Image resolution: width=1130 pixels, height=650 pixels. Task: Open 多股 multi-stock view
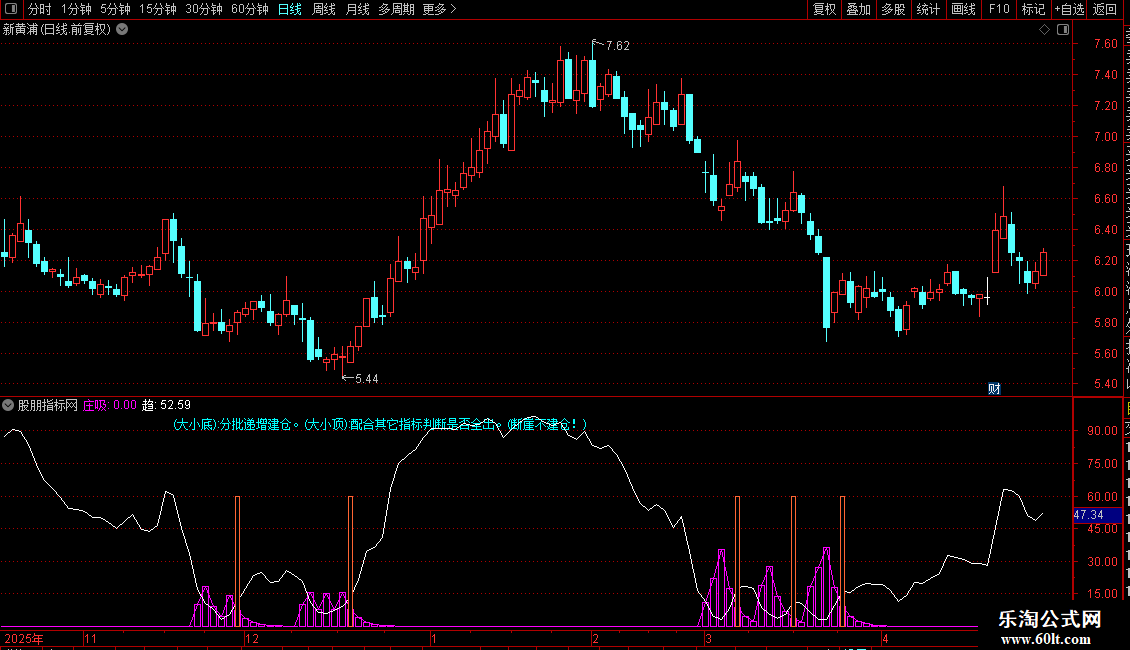pyautogui.click(x=894, y=9)
